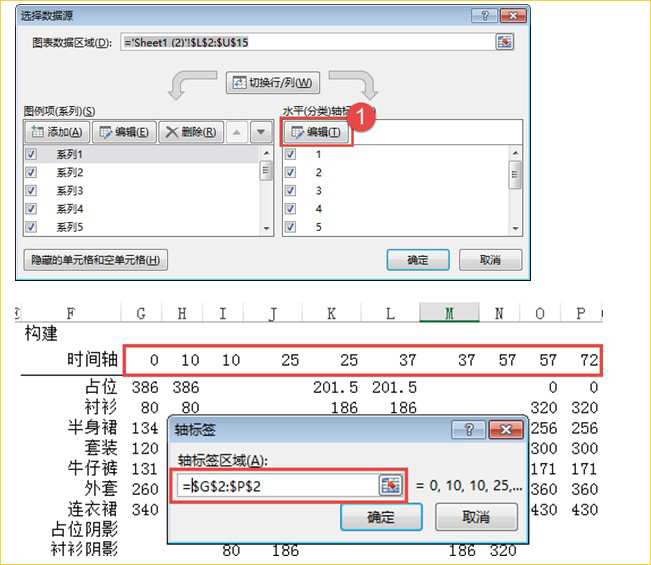Toggle category label 4 checkbox
Viewport: 651px width, 565px height.
coord(290,209)
